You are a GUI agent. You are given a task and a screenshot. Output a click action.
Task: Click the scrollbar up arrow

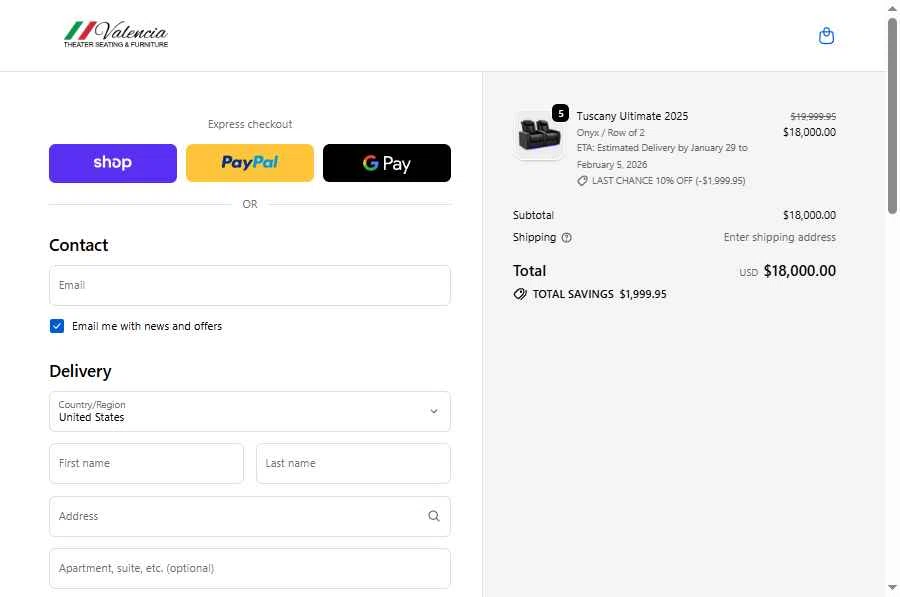892,8
